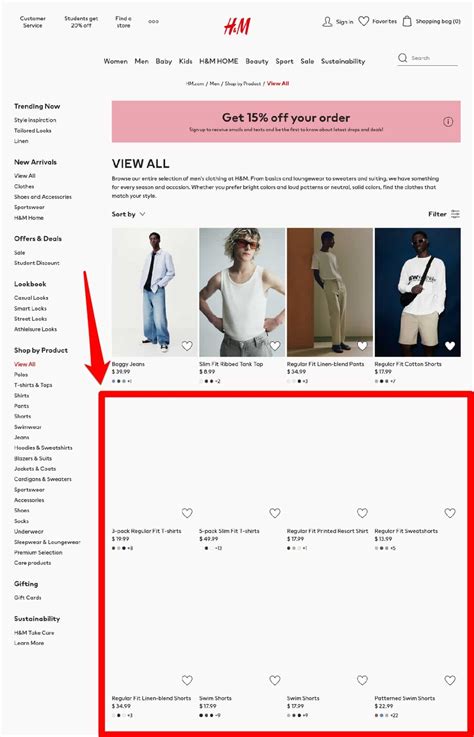Image resolution: width=474 pixels, height=737 pixels.
Task: Toggle favorite heart on Slim Fit Ribbed Tank Top
Action: (x=275, y=346)
